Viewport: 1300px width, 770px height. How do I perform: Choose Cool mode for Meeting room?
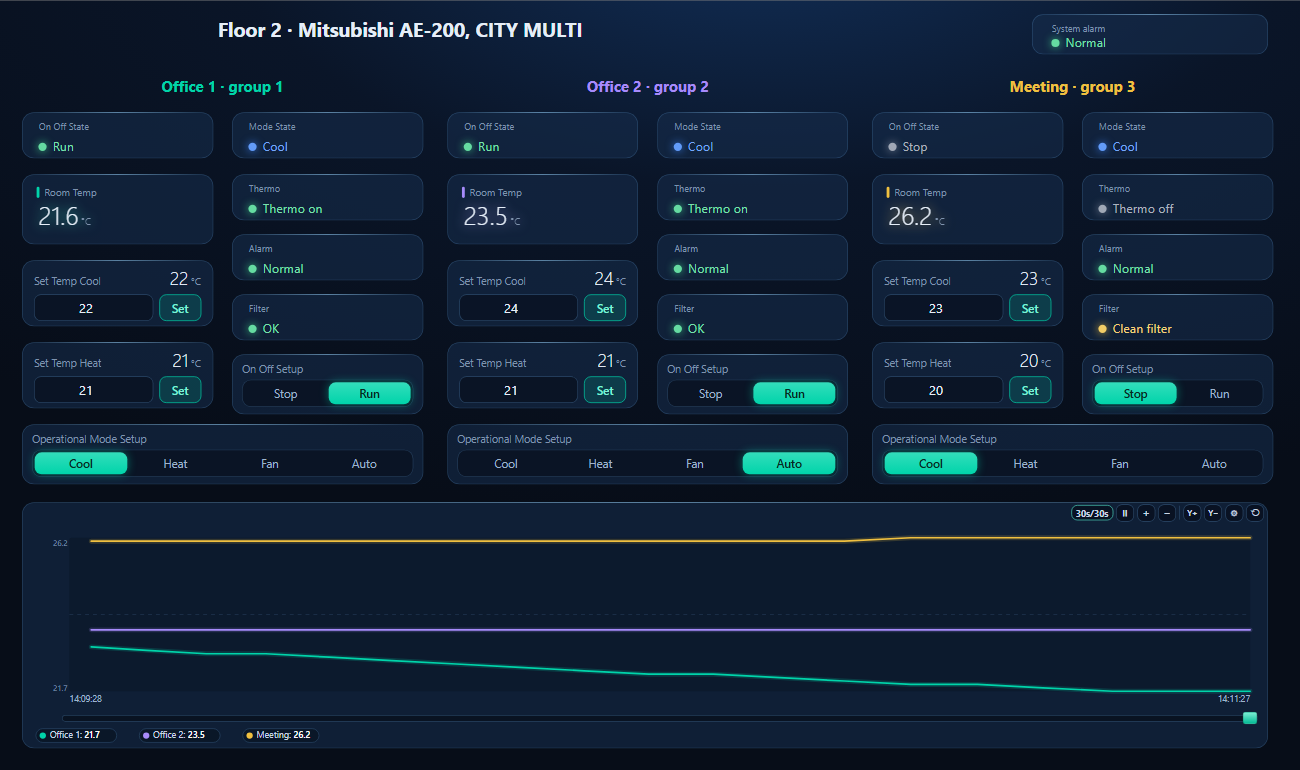click(x=931, y=463)
